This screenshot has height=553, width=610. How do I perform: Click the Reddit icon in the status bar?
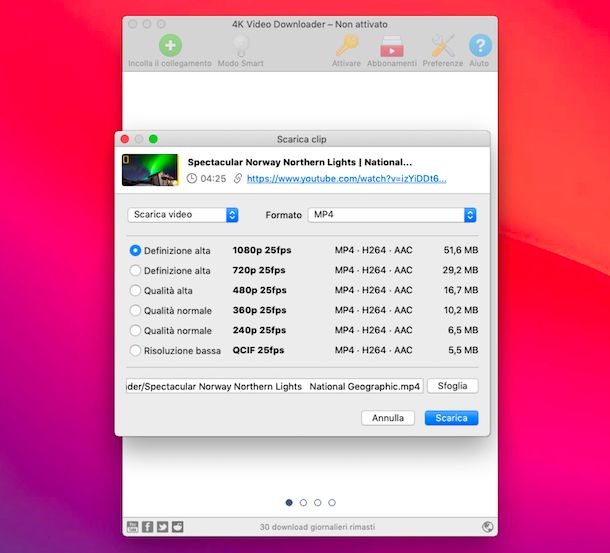(177, 527)
